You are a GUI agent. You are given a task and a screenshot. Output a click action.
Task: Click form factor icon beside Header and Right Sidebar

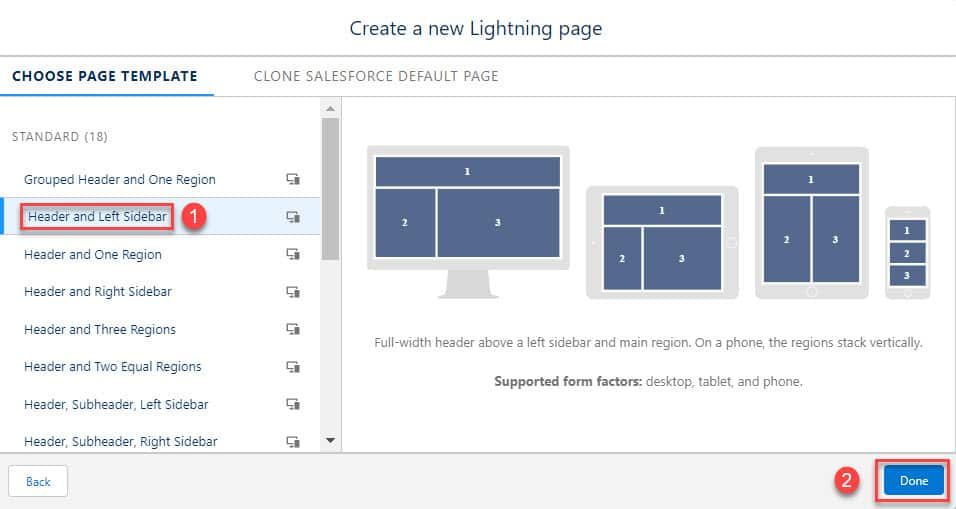(293, 292)
